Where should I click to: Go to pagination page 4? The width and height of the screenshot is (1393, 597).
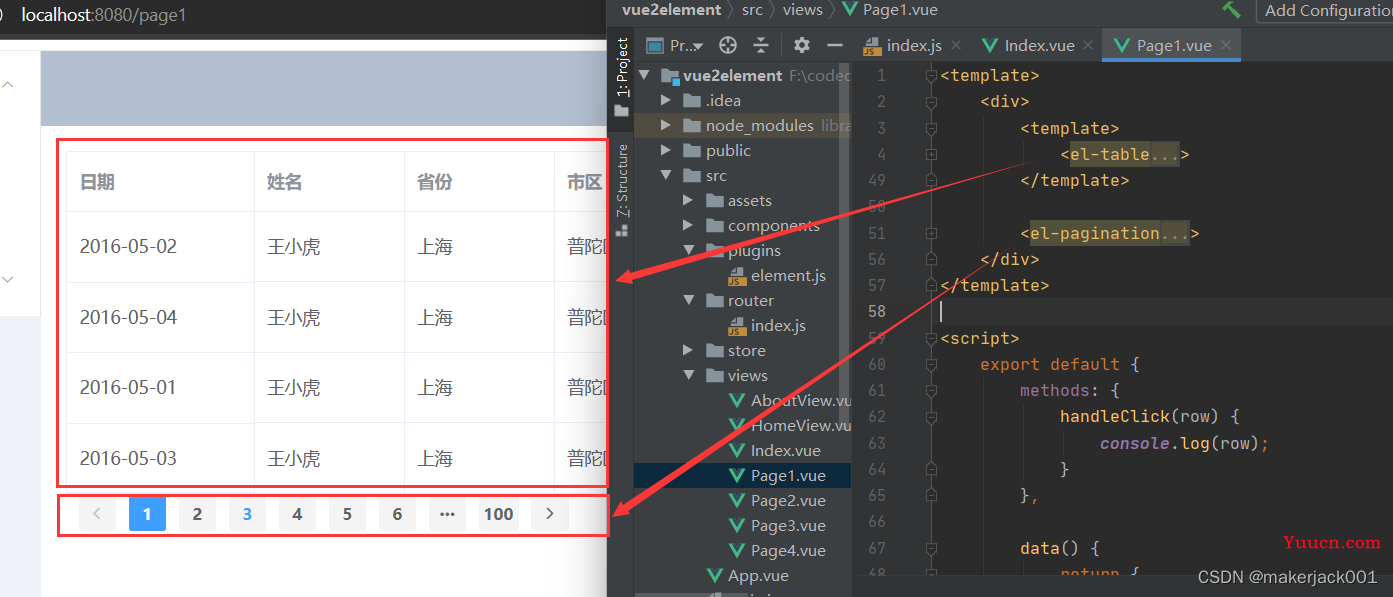297,514
